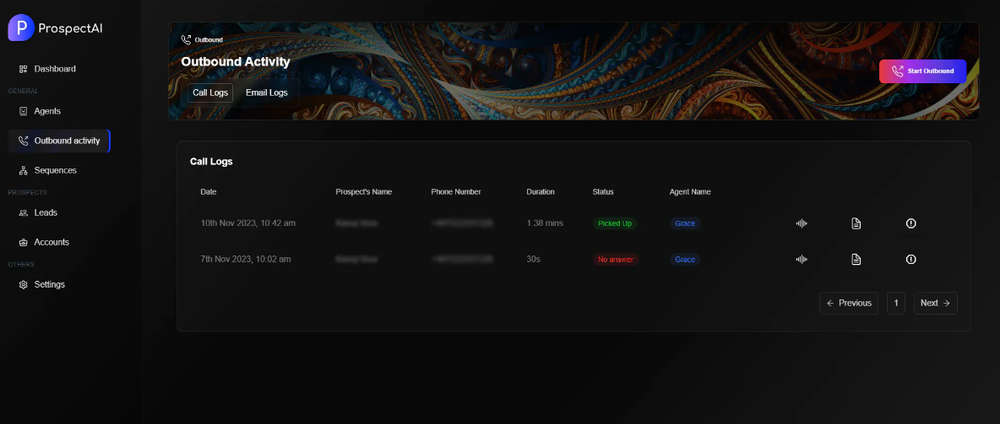
Task: Open the Dashboard icon in sidebar
Action: 23,69
